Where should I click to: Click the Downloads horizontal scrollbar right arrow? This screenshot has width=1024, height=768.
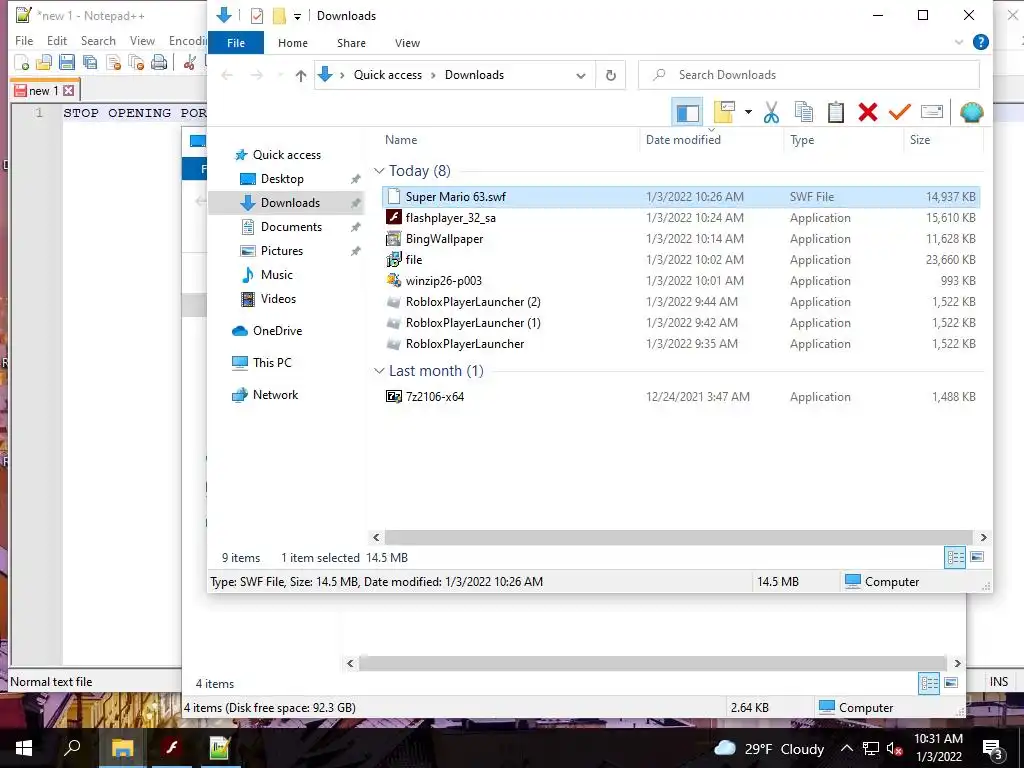pos(983,537)
